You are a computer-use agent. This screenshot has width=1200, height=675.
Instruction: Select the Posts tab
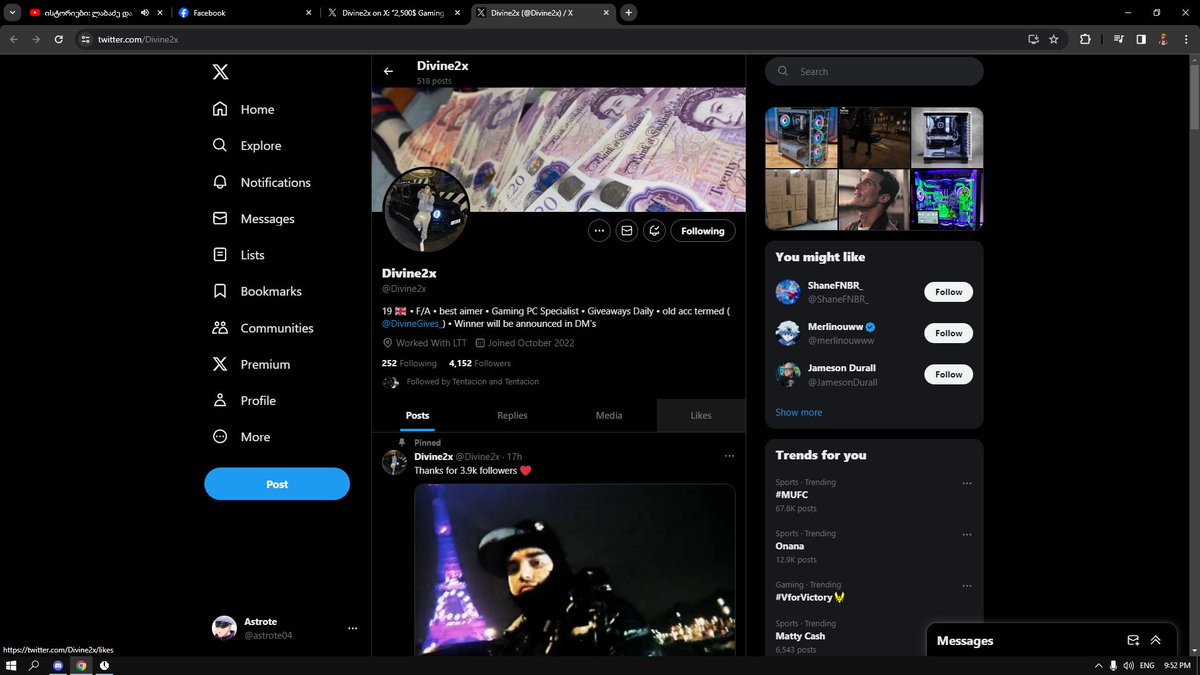click(418, 415)
